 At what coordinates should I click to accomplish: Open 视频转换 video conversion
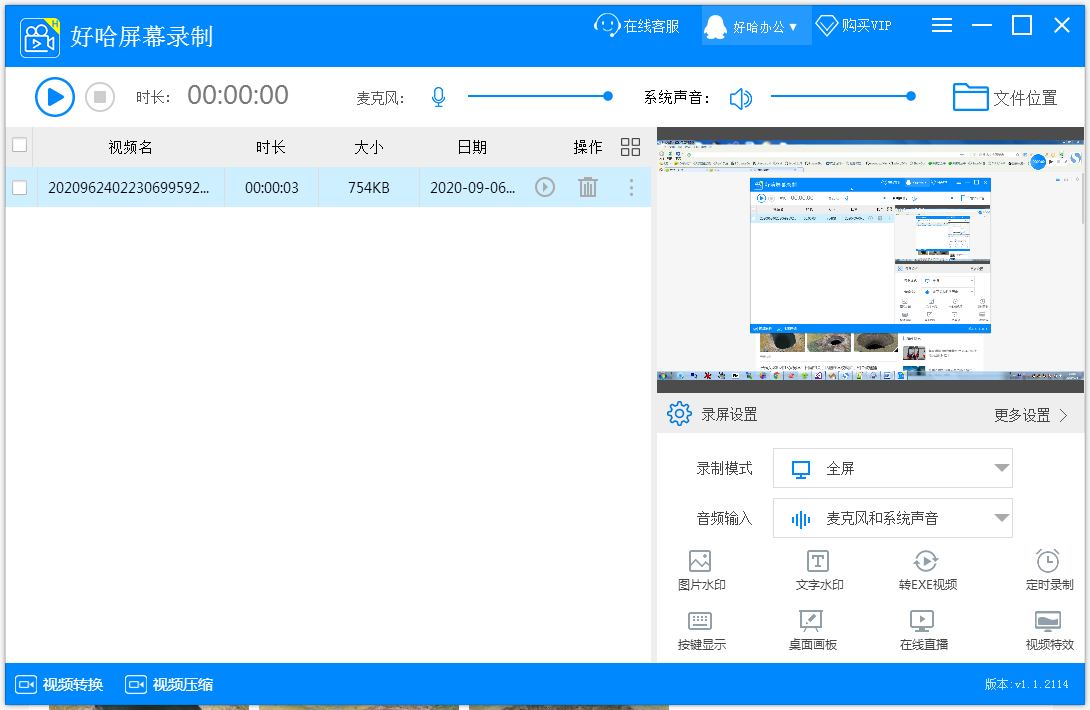[59, 684]
